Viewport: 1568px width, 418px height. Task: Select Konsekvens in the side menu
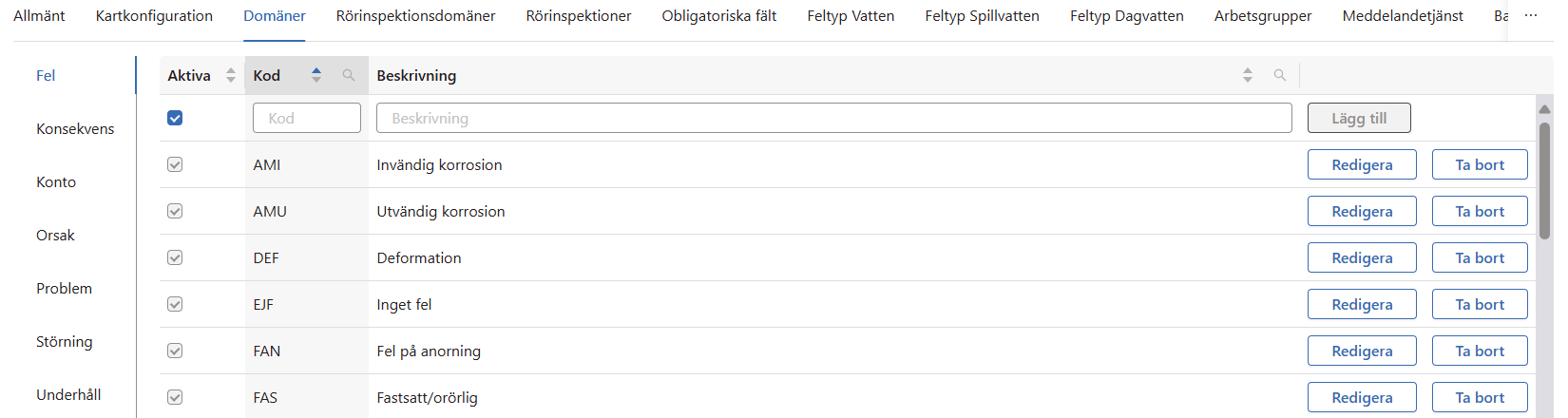(x=75, y=128)
